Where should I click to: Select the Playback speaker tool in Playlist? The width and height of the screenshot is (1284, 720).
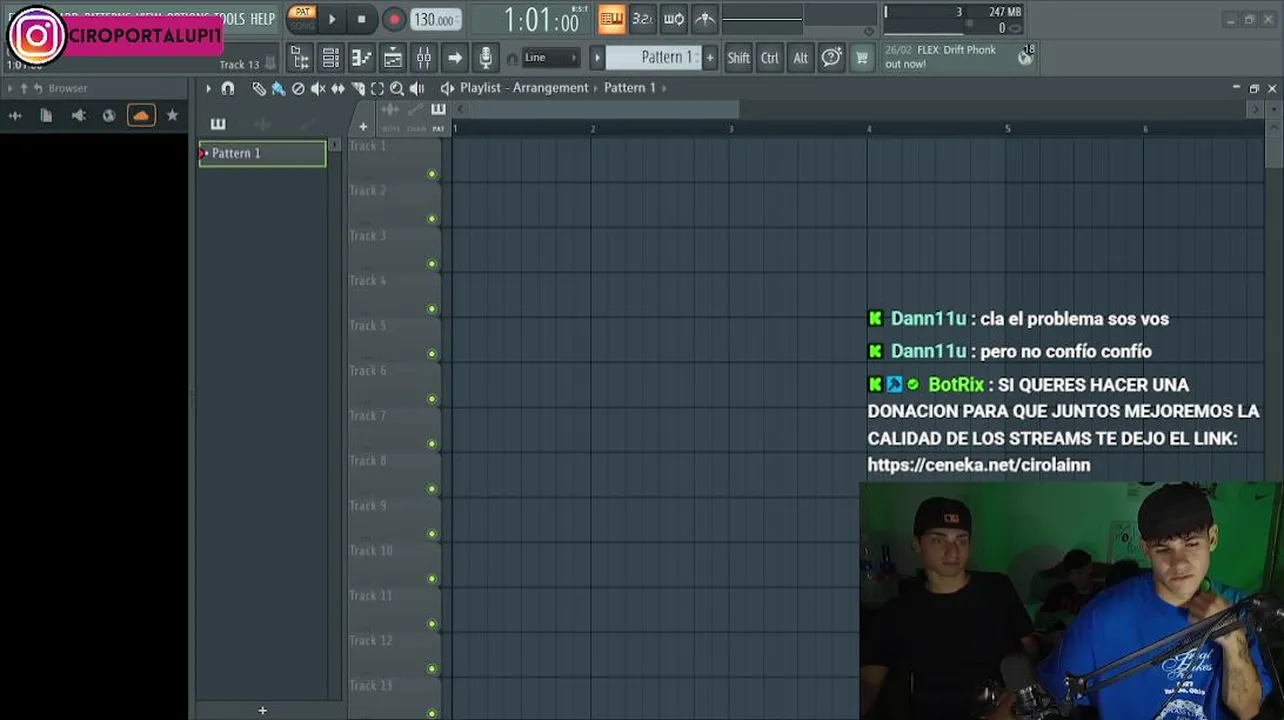coord(417,88)
